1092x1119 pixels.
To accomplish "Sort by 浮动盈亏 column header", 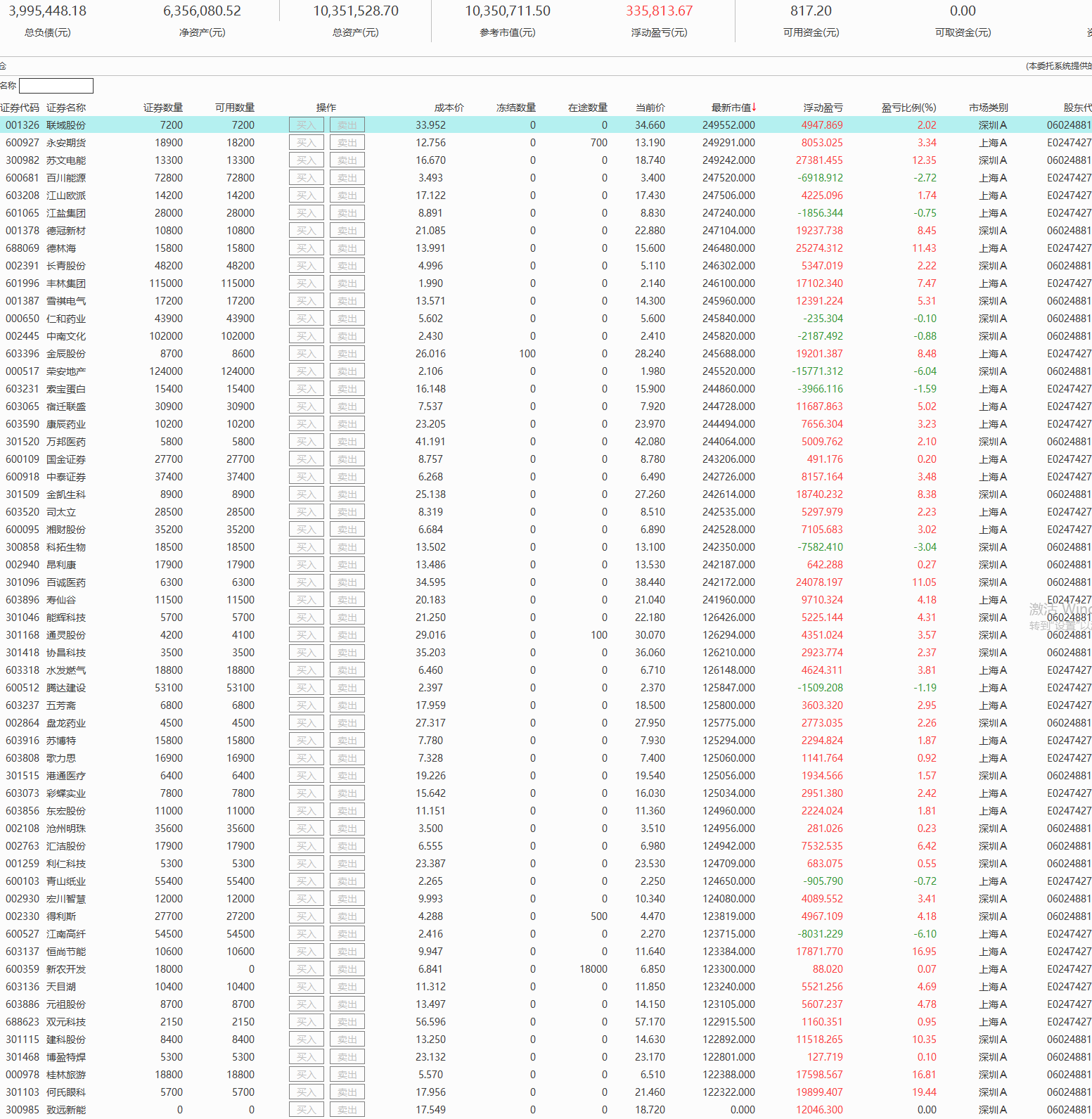I will (823, 108).
